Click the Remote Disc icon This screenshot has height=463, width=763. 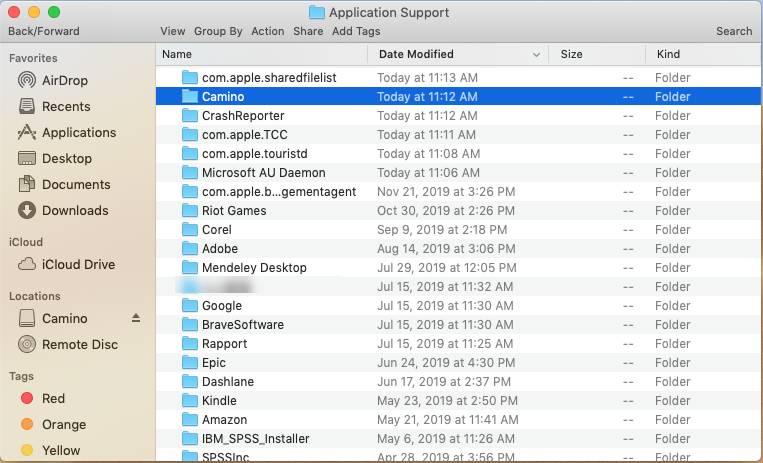tap(27, 344)
